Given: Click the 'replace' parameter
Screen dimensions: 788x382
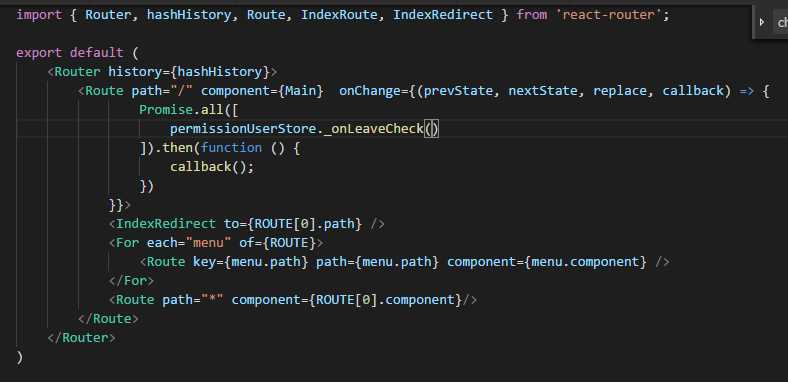Looking at the screenshot, I should 620,91.
